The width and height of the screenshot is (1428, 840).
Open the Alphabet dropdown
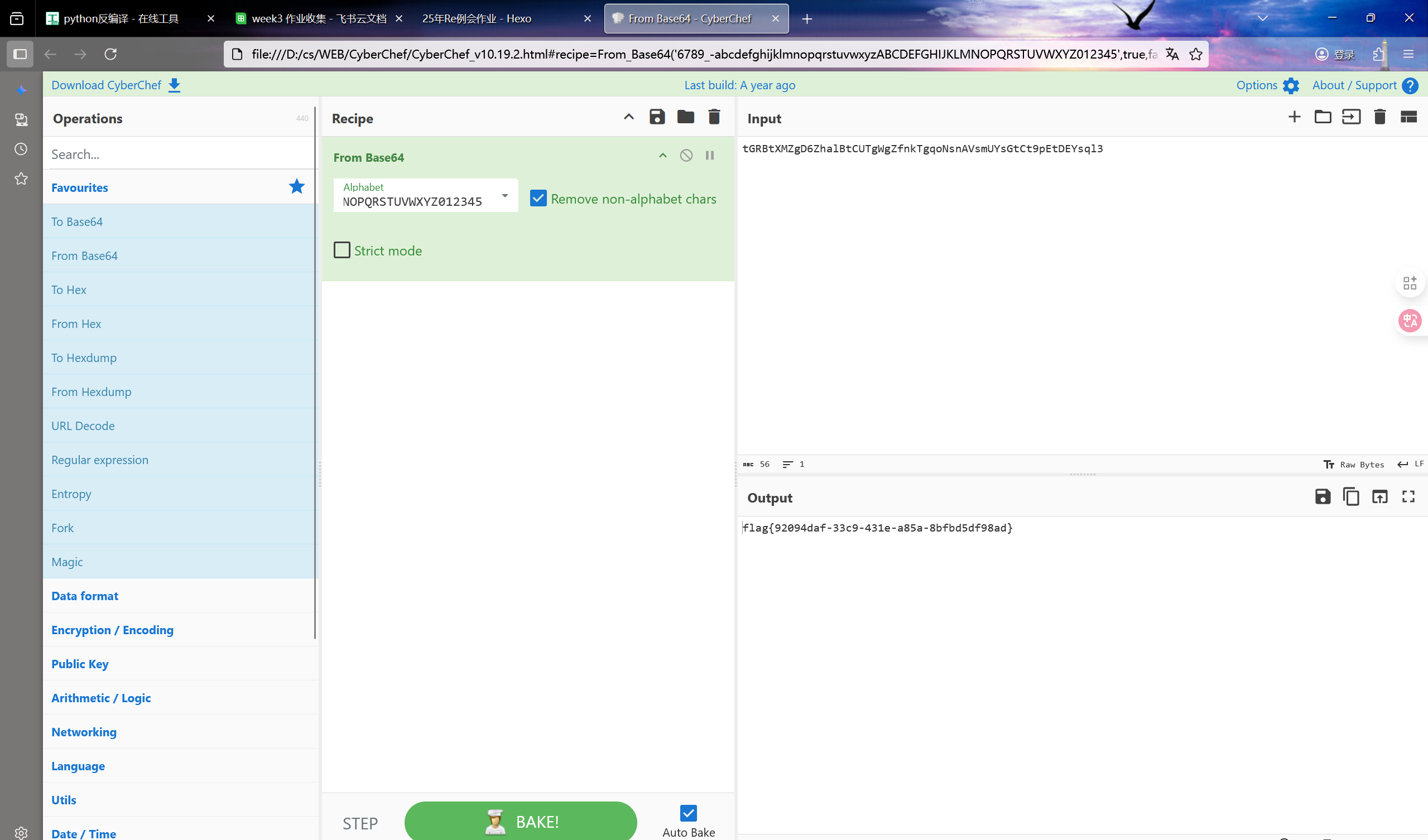504,196
